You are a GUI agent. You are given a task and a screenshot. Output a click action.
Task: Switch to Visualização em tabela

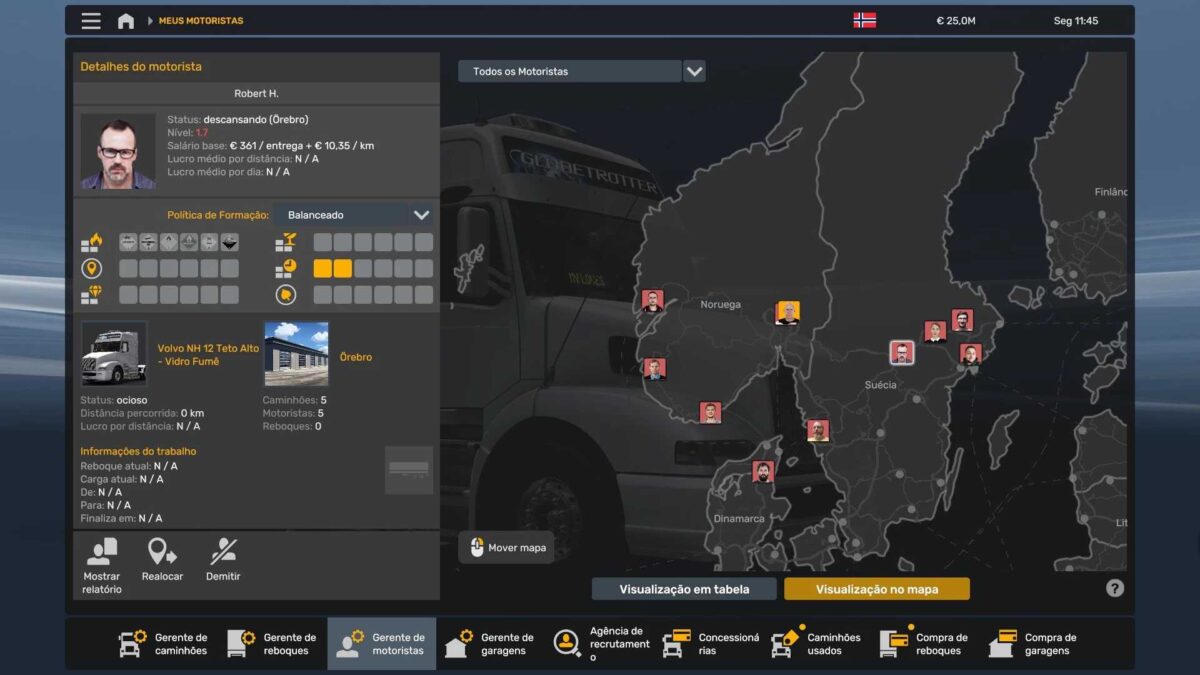point(684,589)
